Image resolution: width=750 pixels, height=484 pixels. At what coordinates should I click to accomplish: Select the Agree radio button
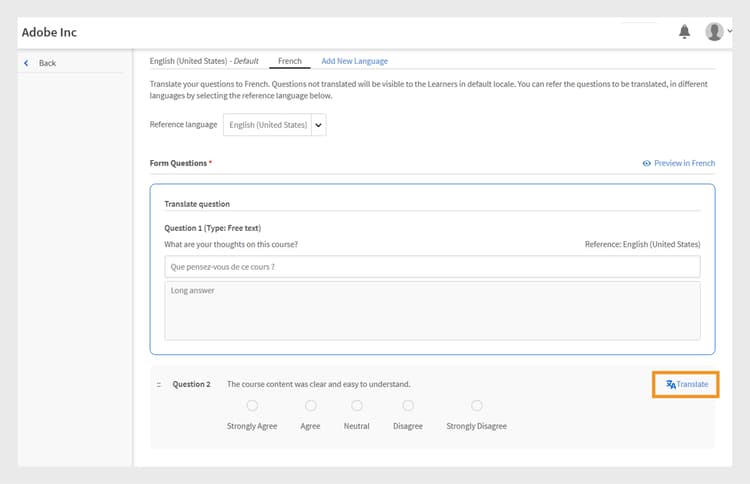click(311, 405)
